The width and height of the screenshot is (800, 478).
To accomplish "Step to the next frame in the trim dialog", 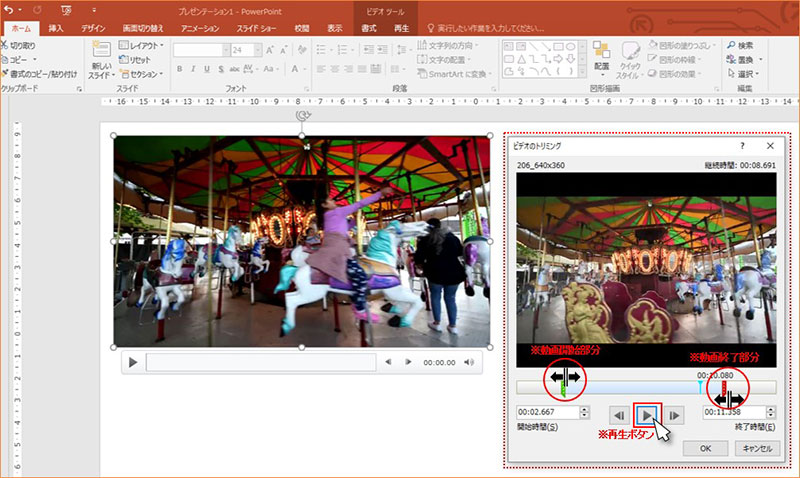I will [x=676, y=414].
